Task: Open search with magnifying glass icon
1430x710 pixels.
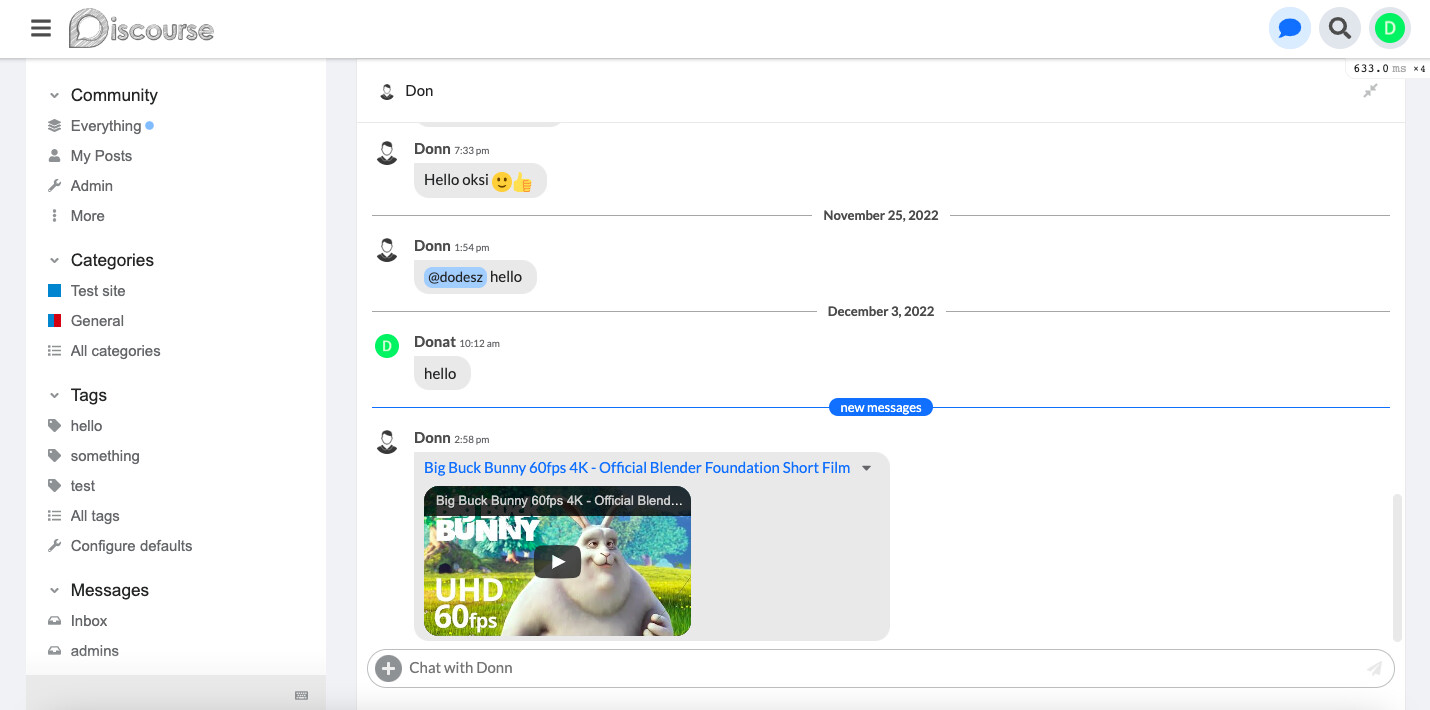Action: pos(1339,28)
